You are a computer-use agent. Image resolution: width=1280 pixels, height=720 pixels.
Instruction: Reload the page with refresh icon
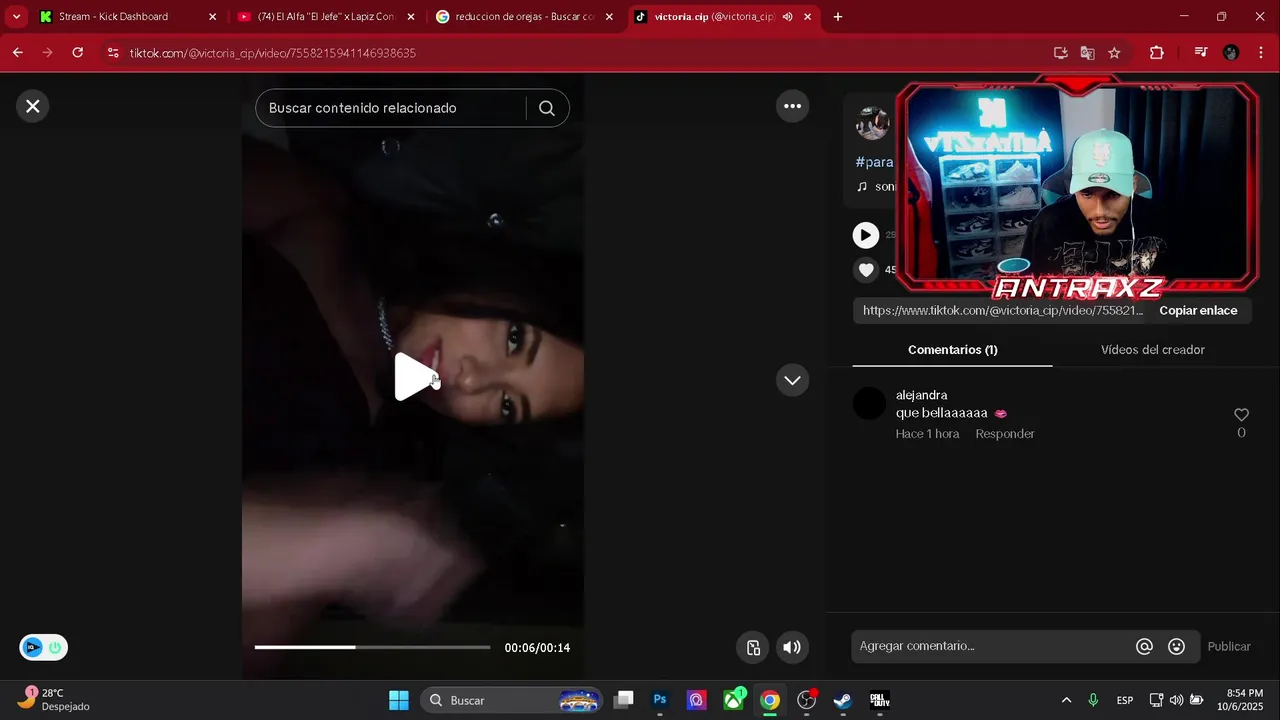click(78, 53)
